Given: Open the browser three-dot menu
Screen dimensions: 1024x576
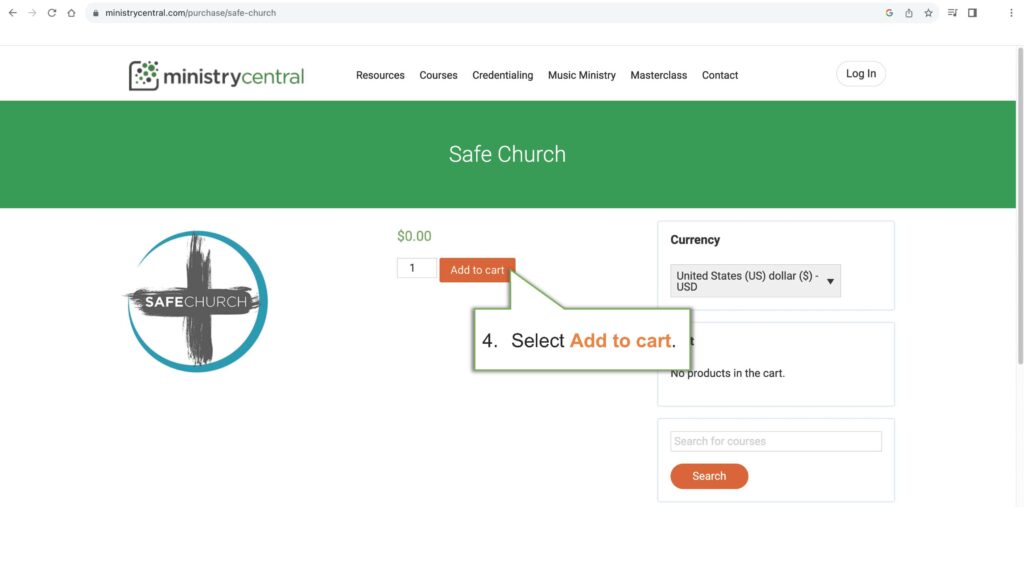Looking at the screenshot, I should coord(1011,13).
